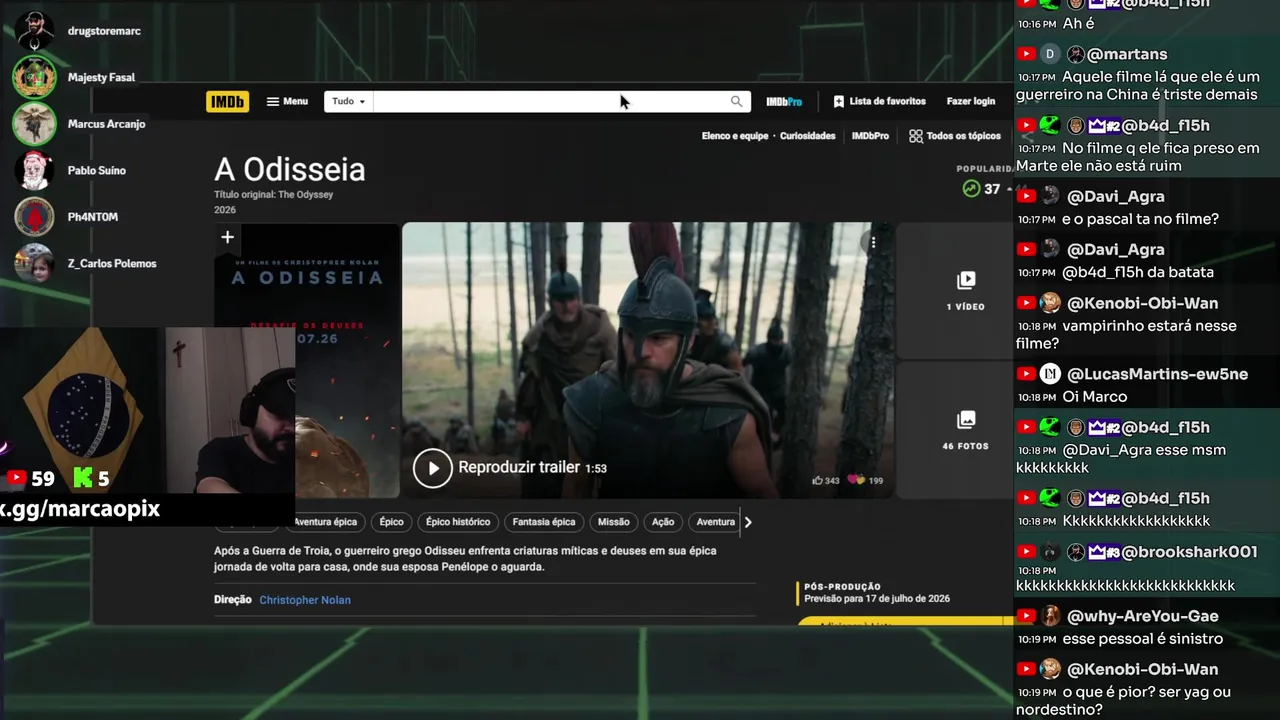Expand the Tudo search category dropdown
This screenshot has width=1280, height=720.
[x=348, y=101]
